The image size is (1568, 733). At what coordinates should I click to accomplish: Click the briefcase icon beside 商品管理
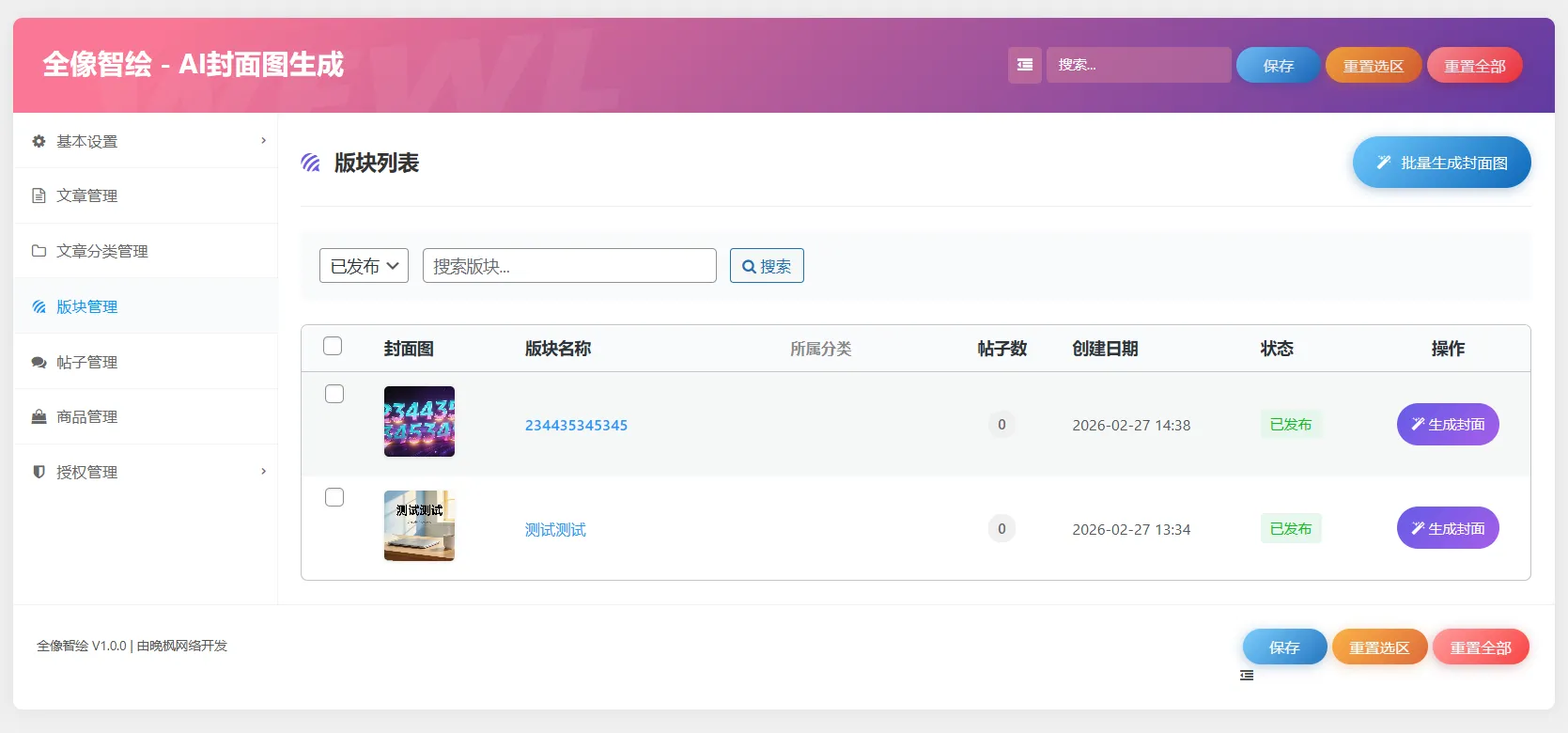pyautogui.click(x=39, y=416)
